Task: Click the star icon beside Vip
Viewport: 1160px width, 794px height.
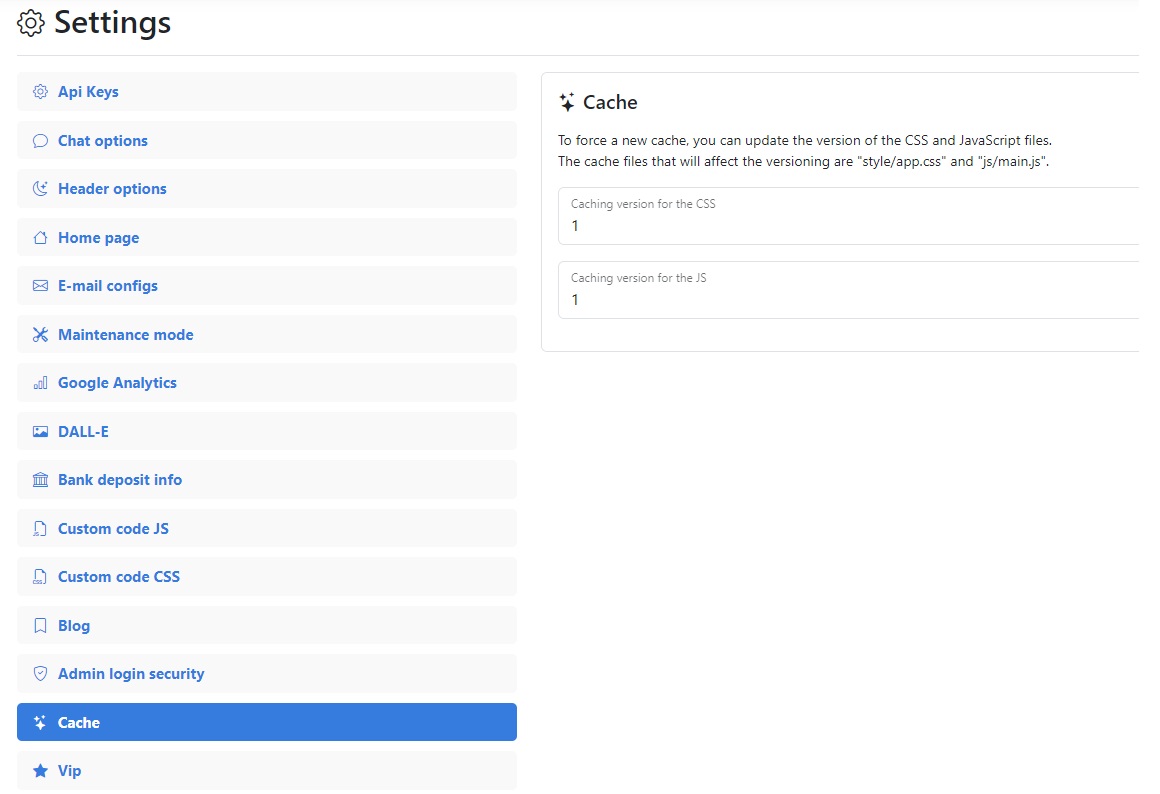Action: (40, 771)
